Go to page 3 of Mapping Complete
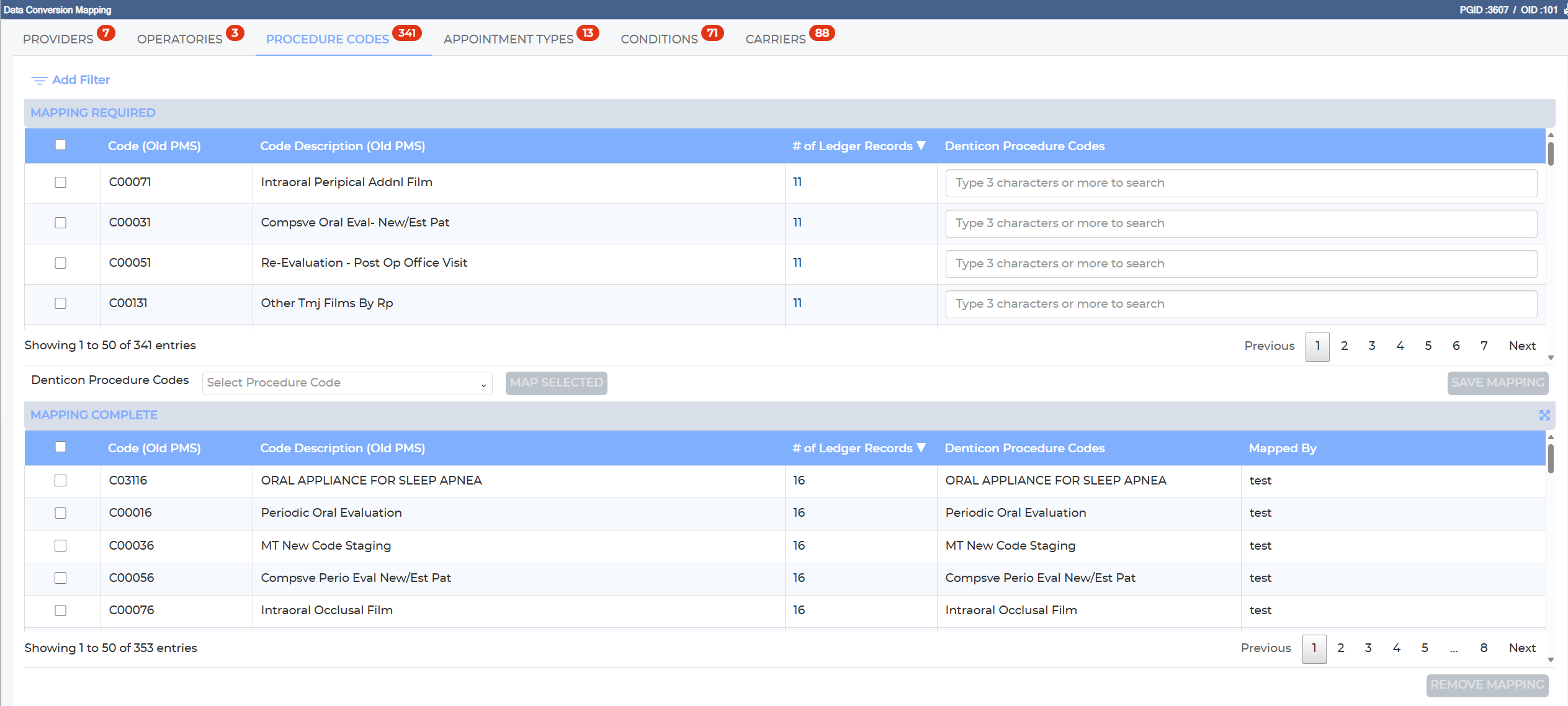The height and width of the screenshot is (706, 1568). (x=1368, y=648)
